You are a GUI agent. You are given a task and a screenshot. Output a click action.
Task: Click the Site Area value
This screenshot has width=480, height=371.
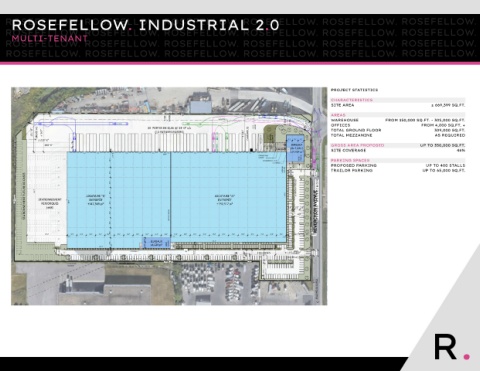click(x=448, y=105)
